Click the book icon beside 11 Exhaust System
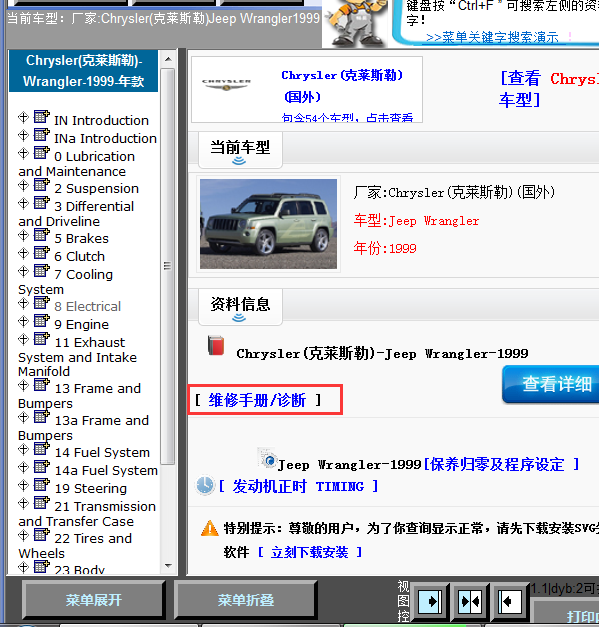Viewport: 599px width, 627px height. (x=42, y=339)
